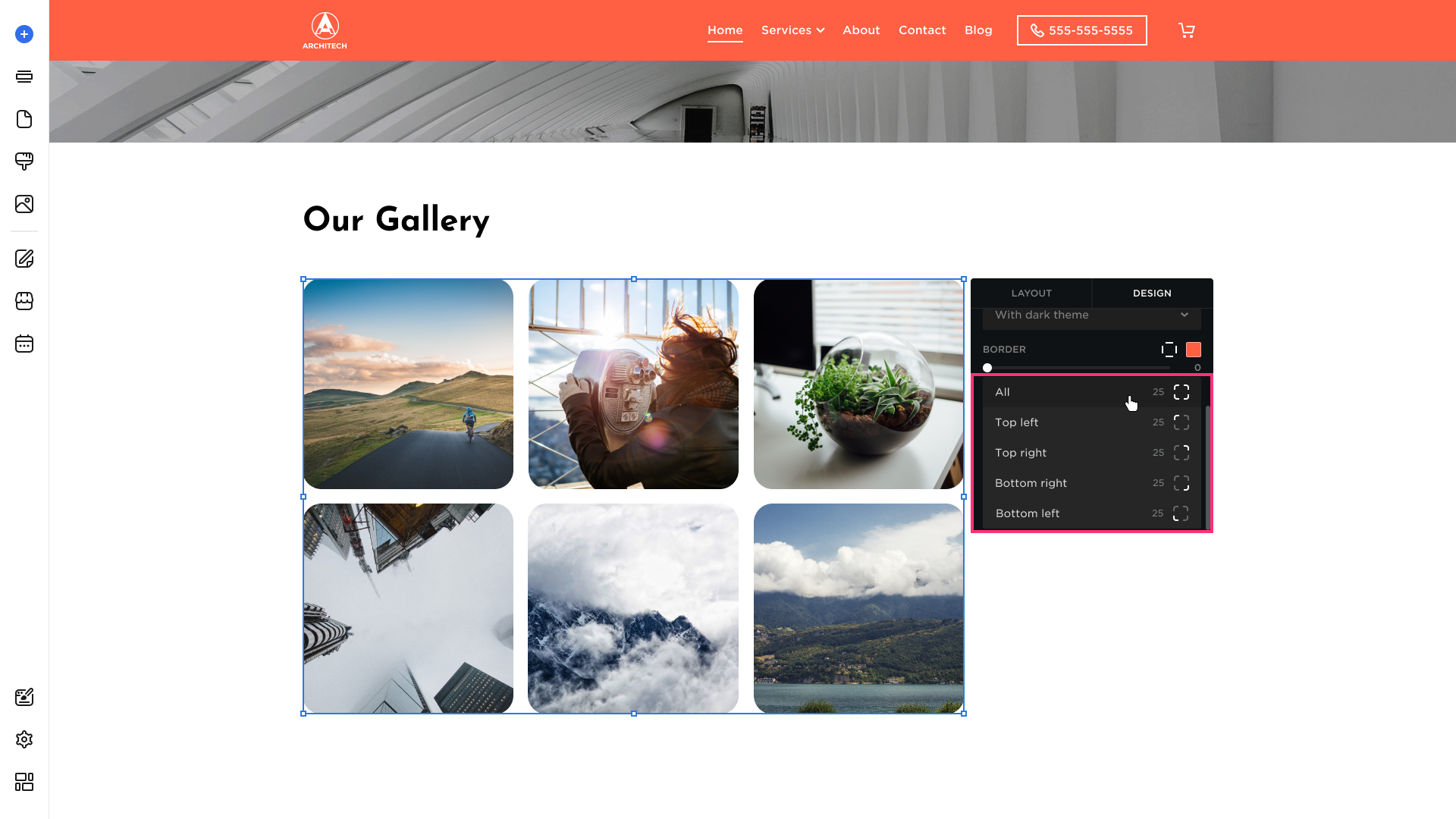Open the Blog navigation link
The width and height of the screenshot is (1456, 819).
point(978,30)
